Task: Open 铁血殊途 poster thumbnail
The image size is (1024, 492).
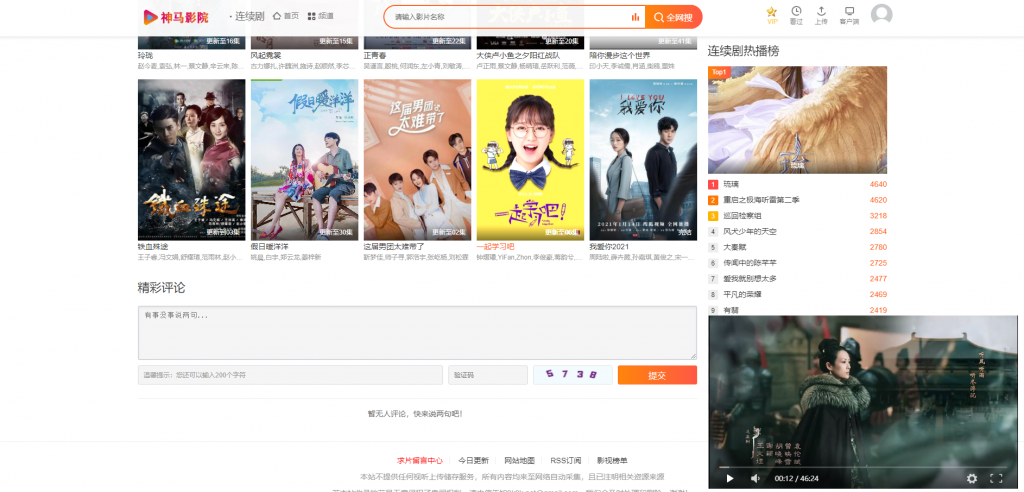Action: 191,160
